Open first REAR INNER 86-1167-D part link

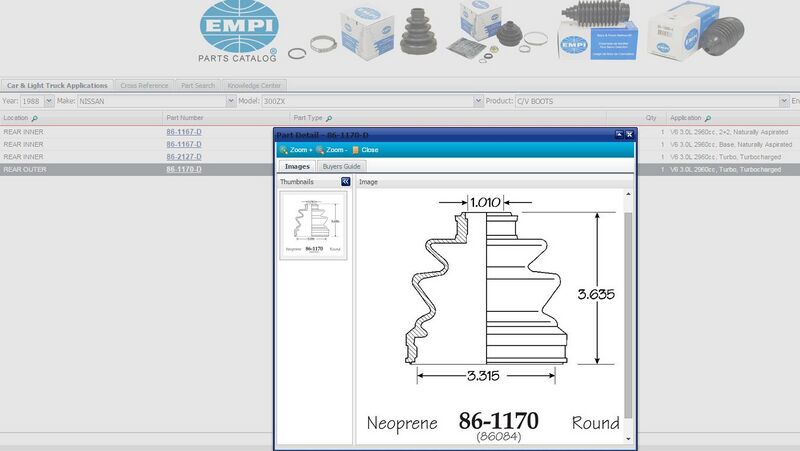(x=184, y=132)
